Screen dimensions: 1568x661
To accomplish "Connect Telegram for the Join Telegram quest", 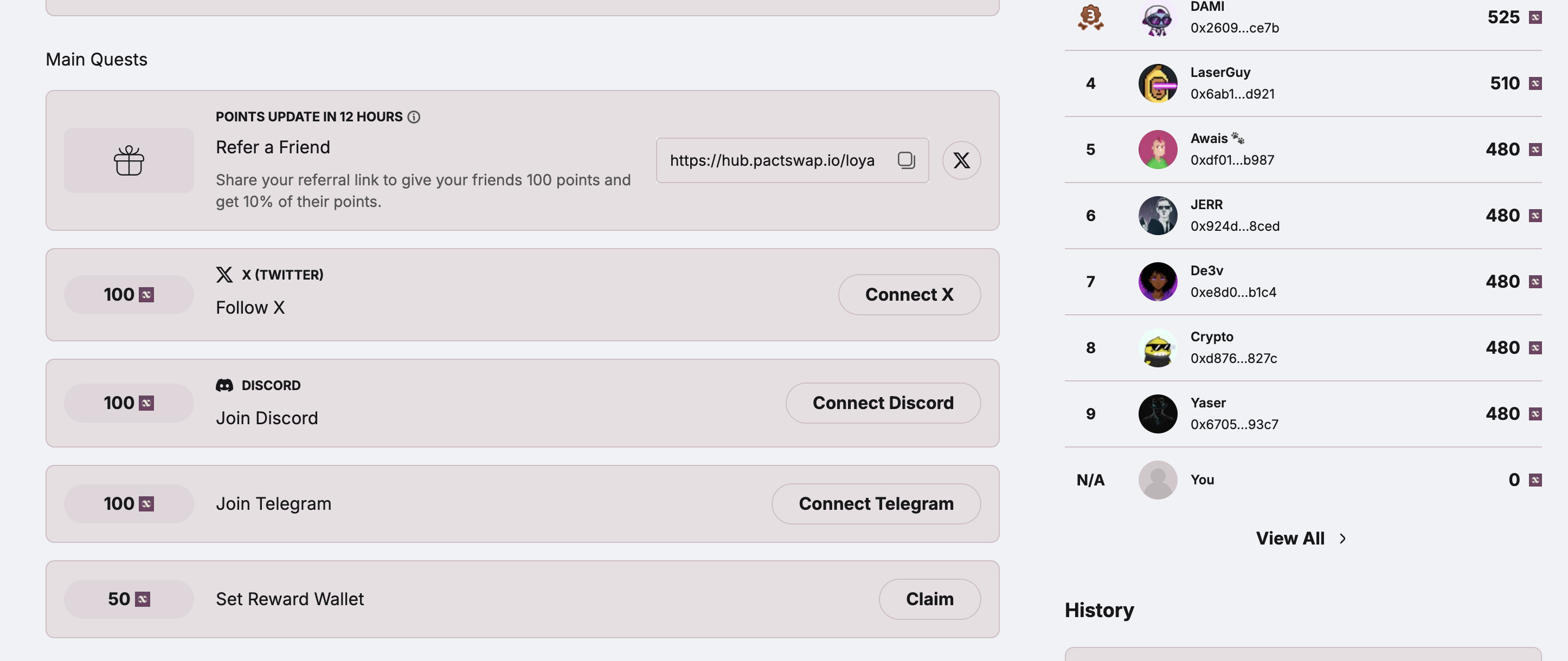I will [875, 503].
